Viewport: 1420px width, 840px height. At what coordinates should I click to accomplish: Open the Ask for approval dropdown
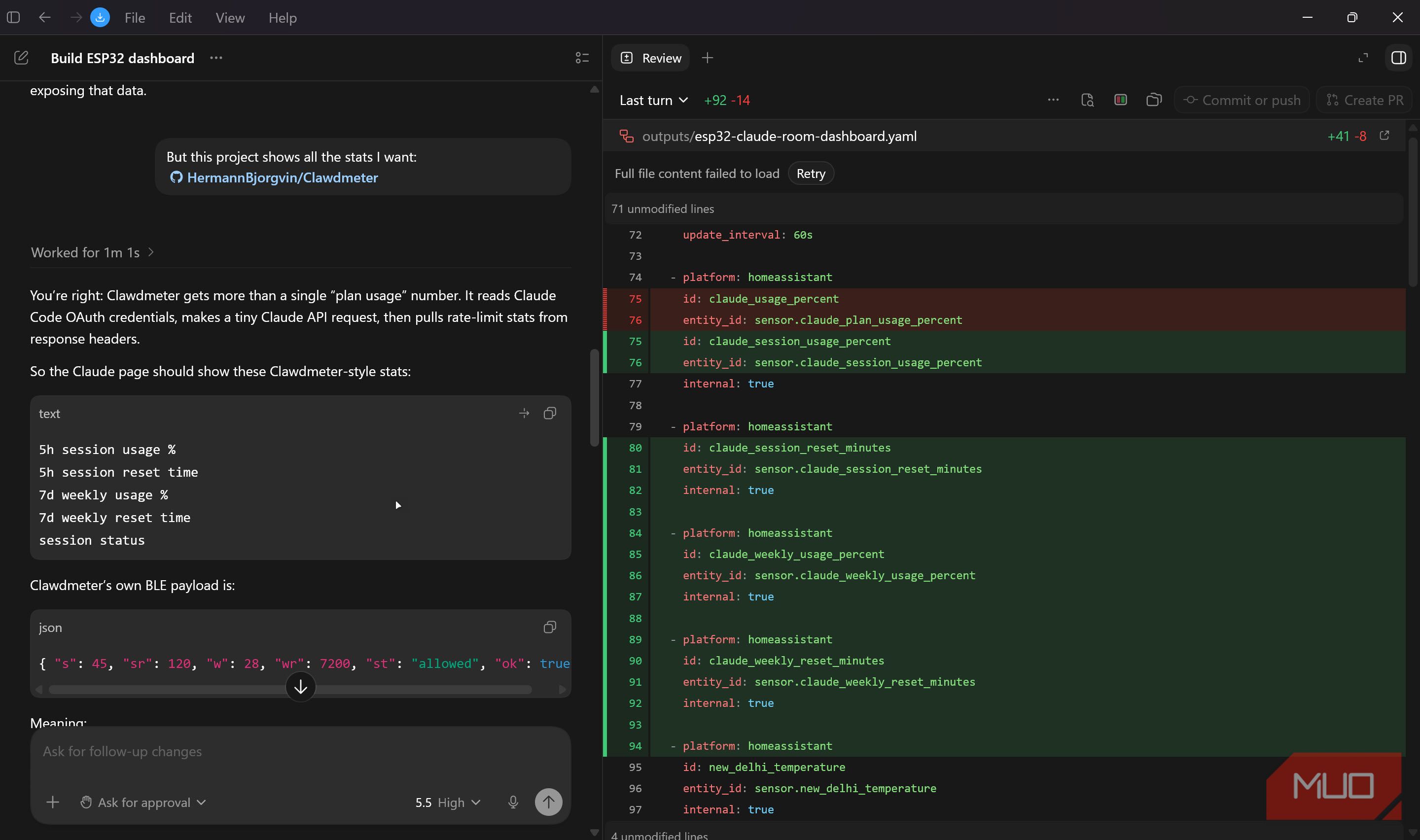pos(142,802)
